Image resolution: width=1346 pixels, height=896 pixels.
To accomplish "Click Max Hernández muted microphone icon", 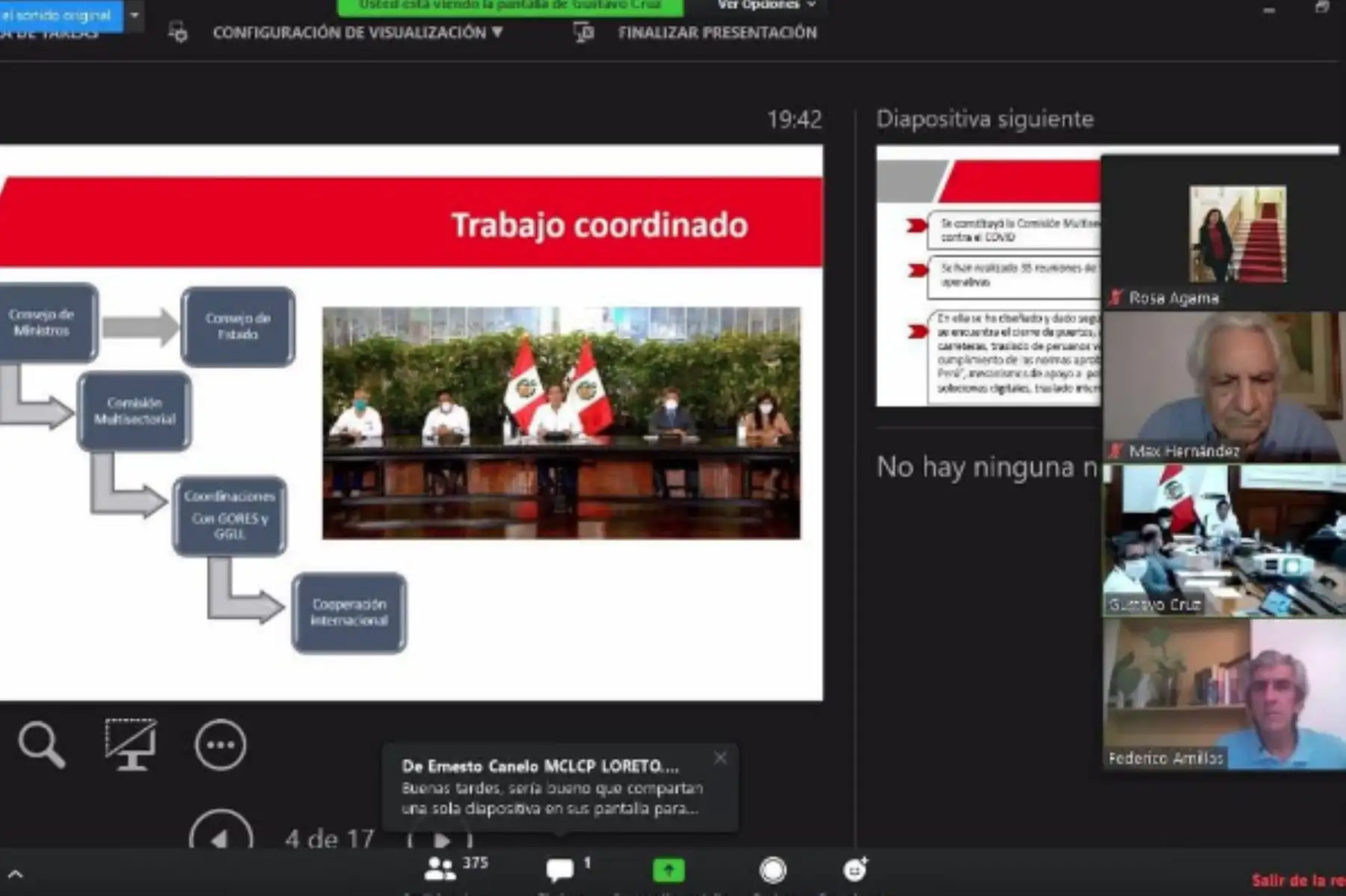I will tap(1116, 451).
